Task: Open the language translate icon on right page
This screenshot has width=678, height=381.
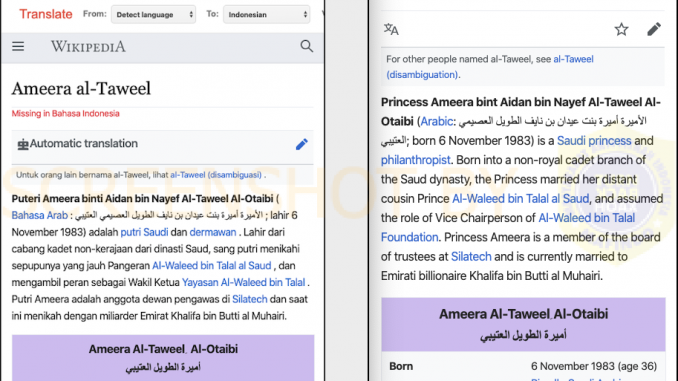Action: tap(391, 29)
